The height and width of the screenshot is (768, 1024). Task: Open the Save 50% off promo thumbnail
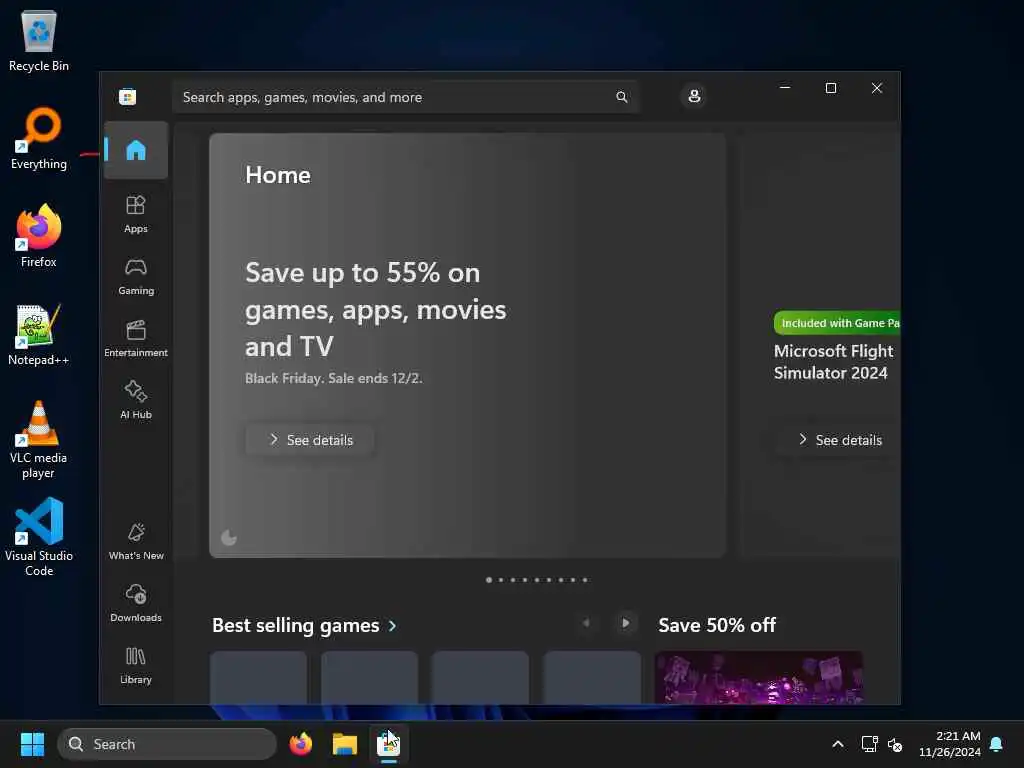759,677
